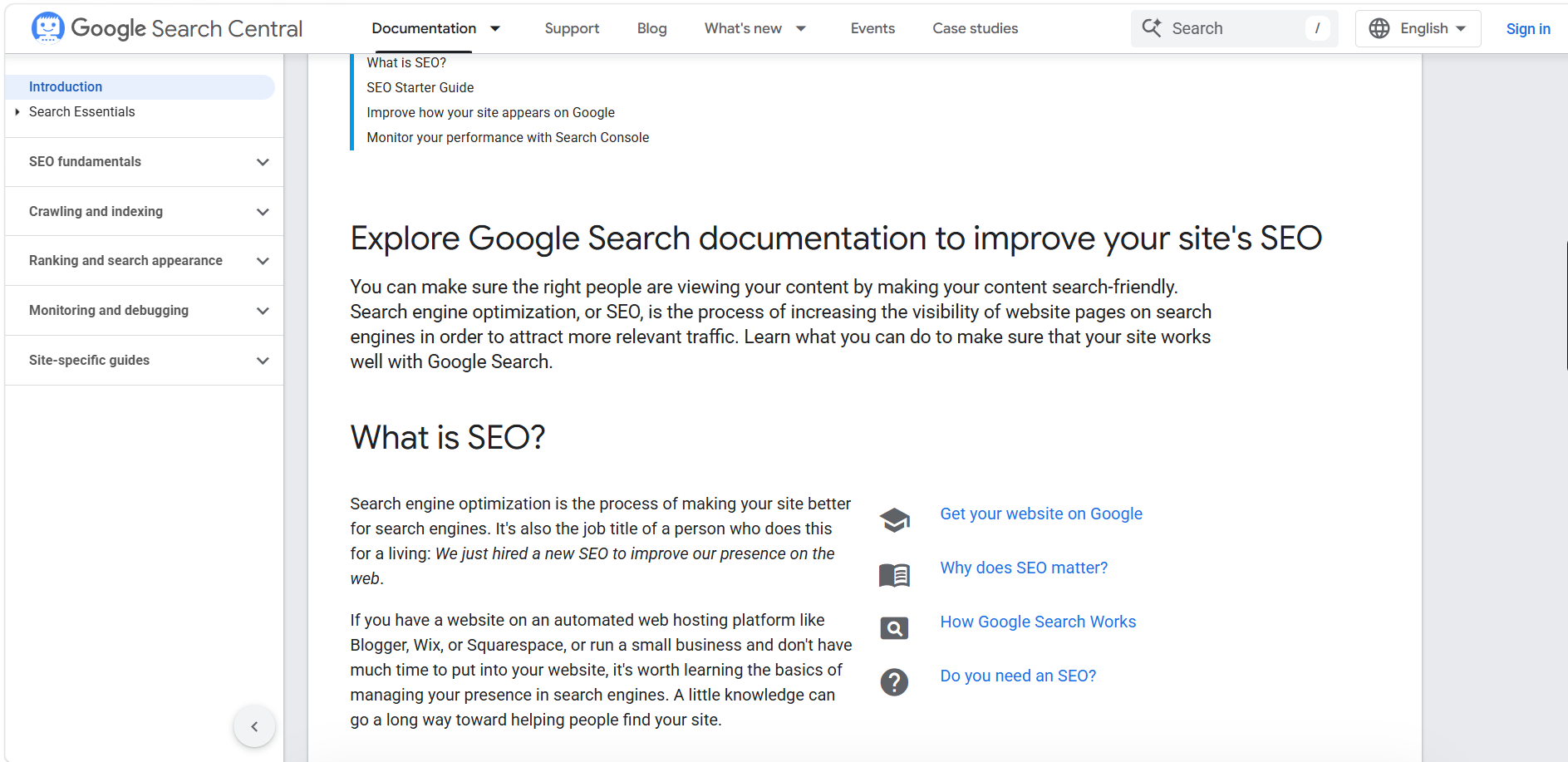Viewport: 1568px width, 762px height.
Task: Open the English language dropdown
Action: click(1418, 28)
